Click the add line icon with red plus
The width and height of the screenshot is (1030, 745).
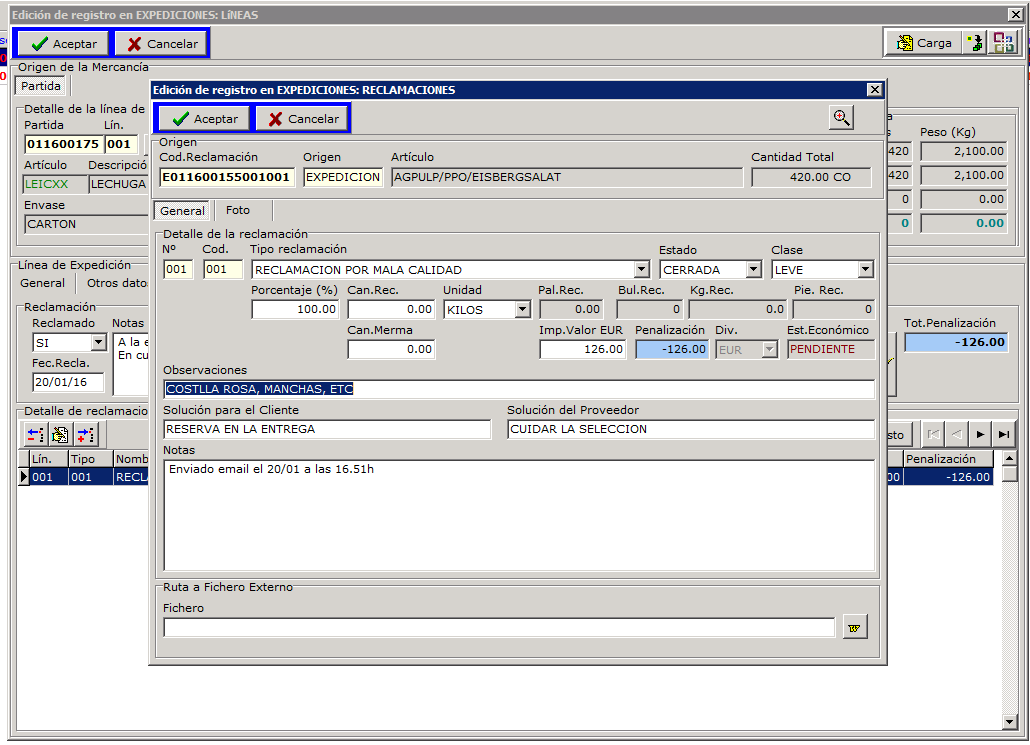coord(85,435)
